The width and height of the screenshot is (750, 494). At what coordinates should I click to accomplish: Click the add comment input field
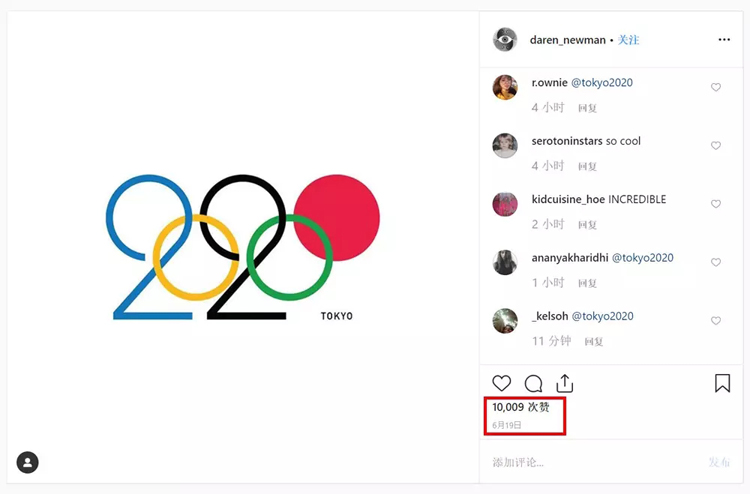pyautogui.click(x=590, y=462)
